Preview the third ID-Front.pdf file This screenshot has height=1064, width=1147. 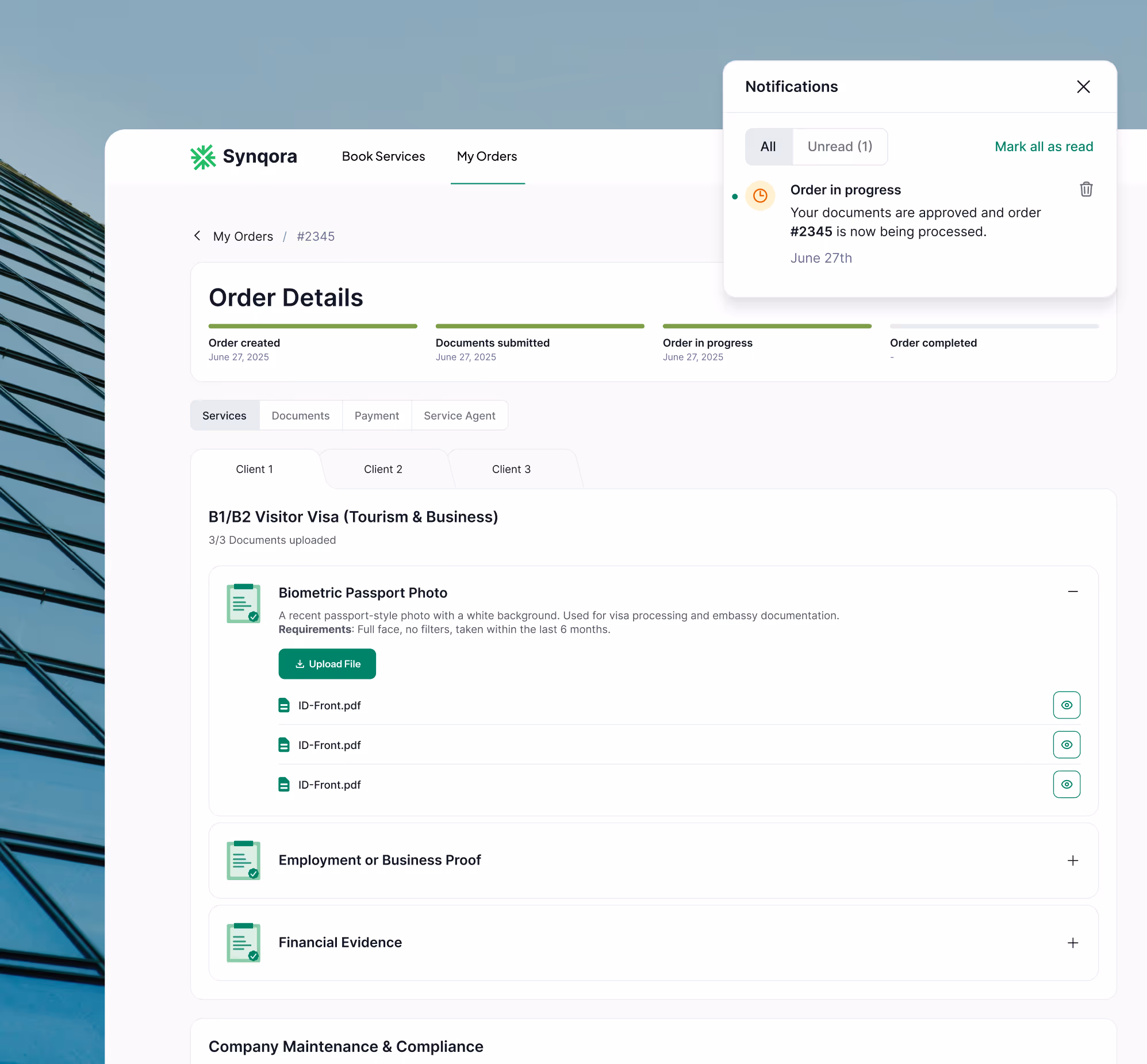[x=1067, y=784]
